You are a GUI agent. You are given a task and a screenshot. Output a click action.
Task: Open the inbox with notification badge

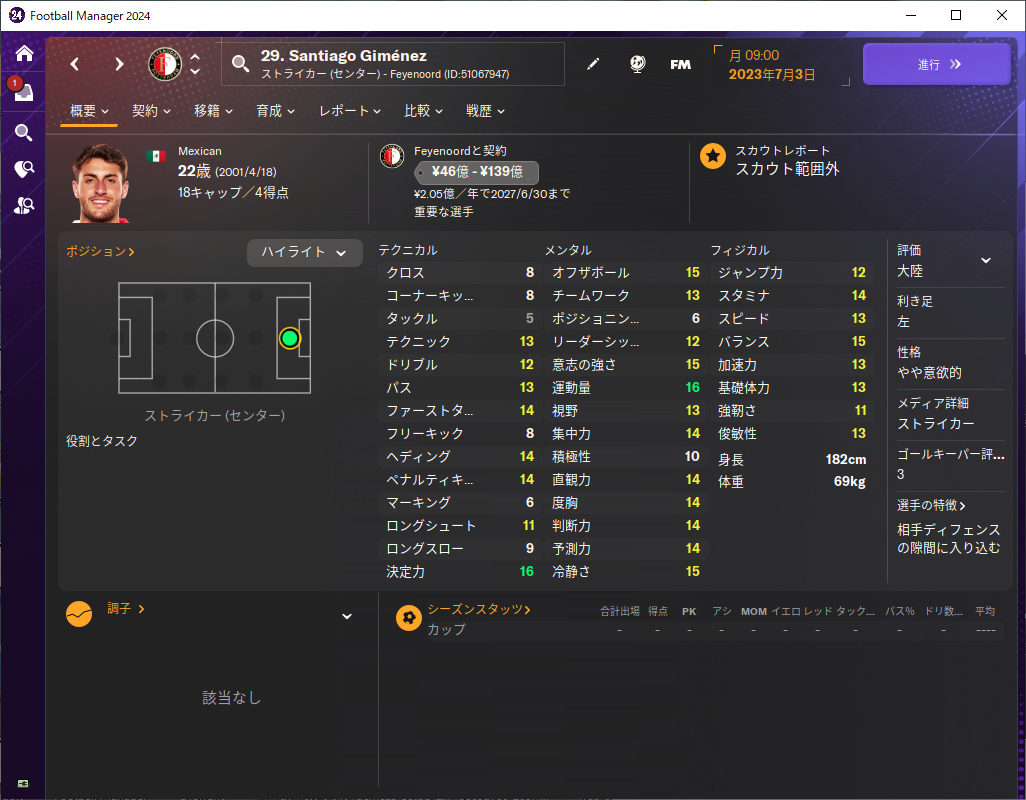[22, 91]
